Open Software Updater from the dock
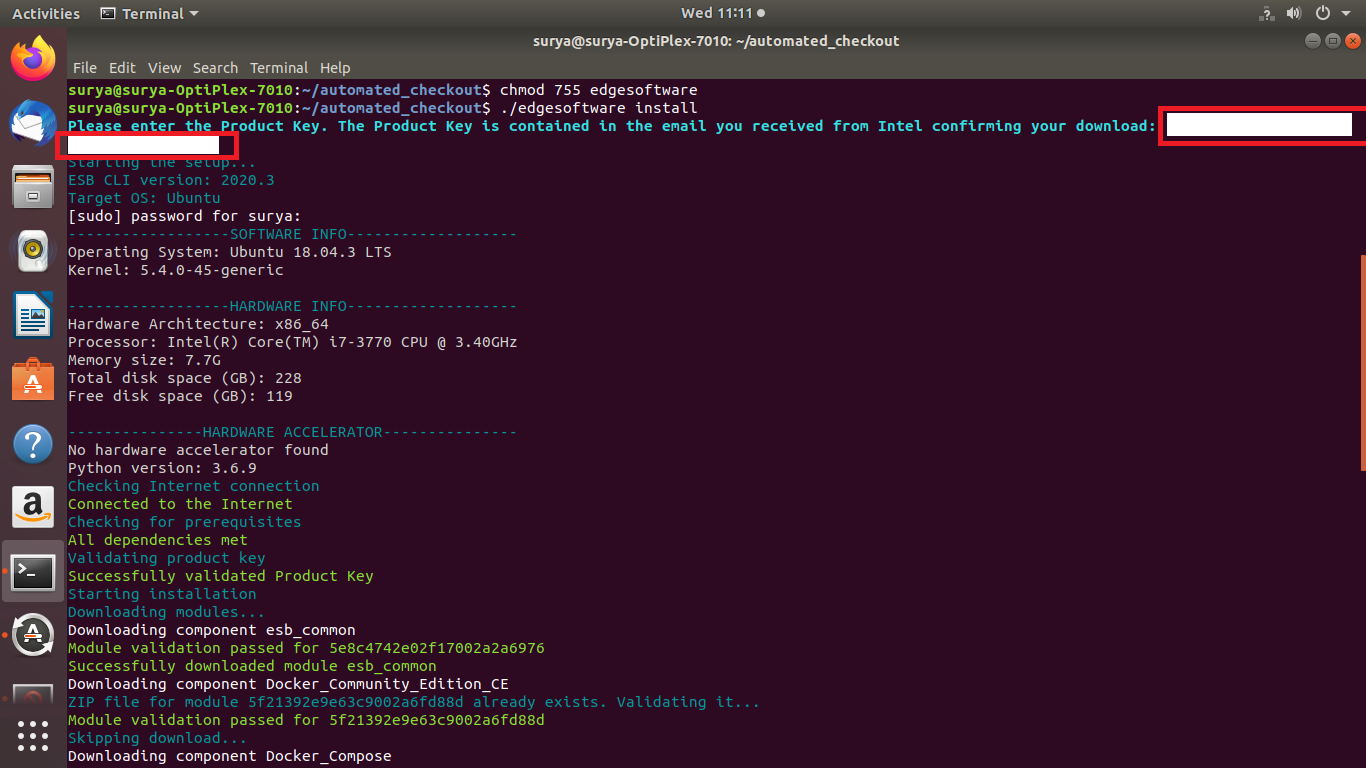 click(33, 635)
